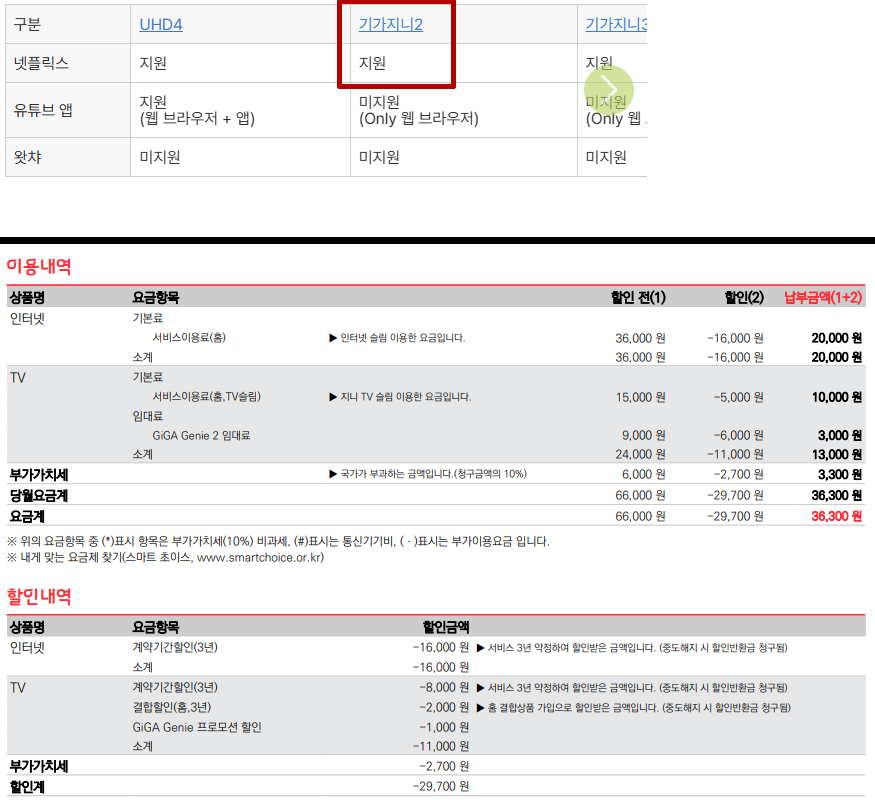
Task: Click the 15,000 원 pre-discount amount
Action: tap(640, 397)
